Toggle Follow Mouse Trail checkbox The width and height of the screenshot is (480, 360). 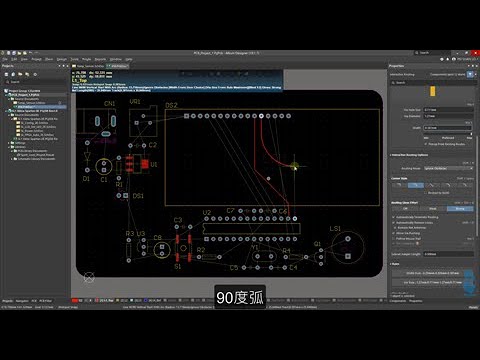click(394, 238)
